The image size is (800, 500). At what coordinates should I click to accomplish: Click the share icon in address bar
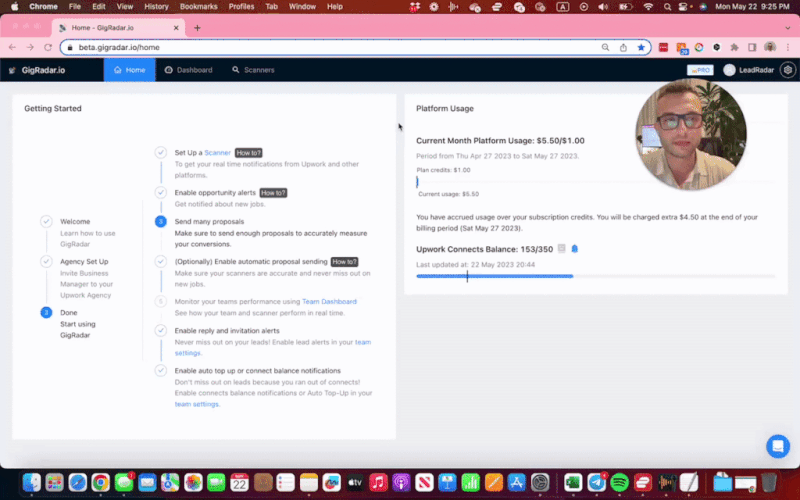pyautogui.click(x=623, y=47)
